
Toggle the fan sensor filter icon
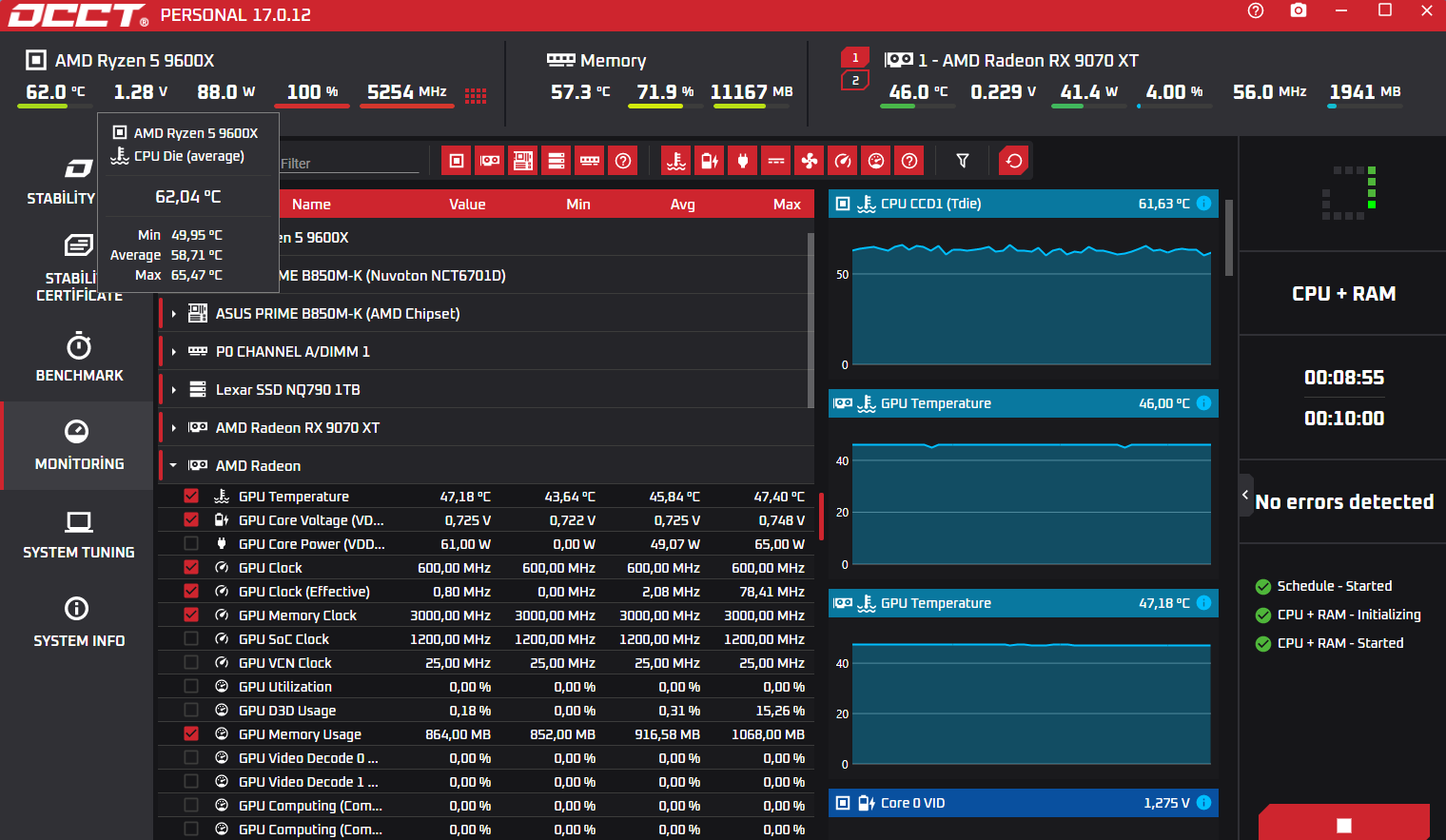pyautogui.click(x=810, y=161)
